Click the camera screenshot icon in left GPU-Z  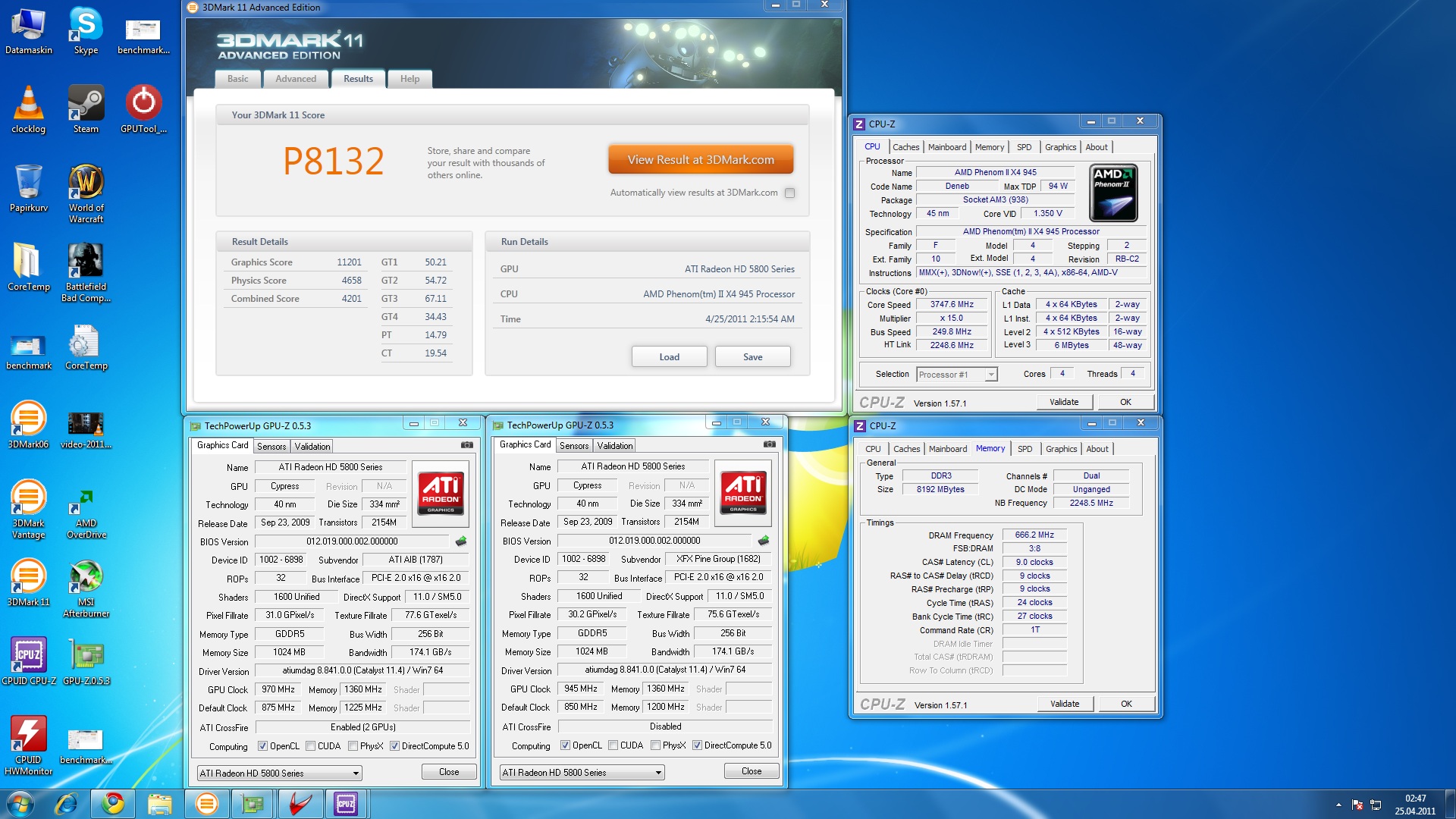[x=467, y=445]
